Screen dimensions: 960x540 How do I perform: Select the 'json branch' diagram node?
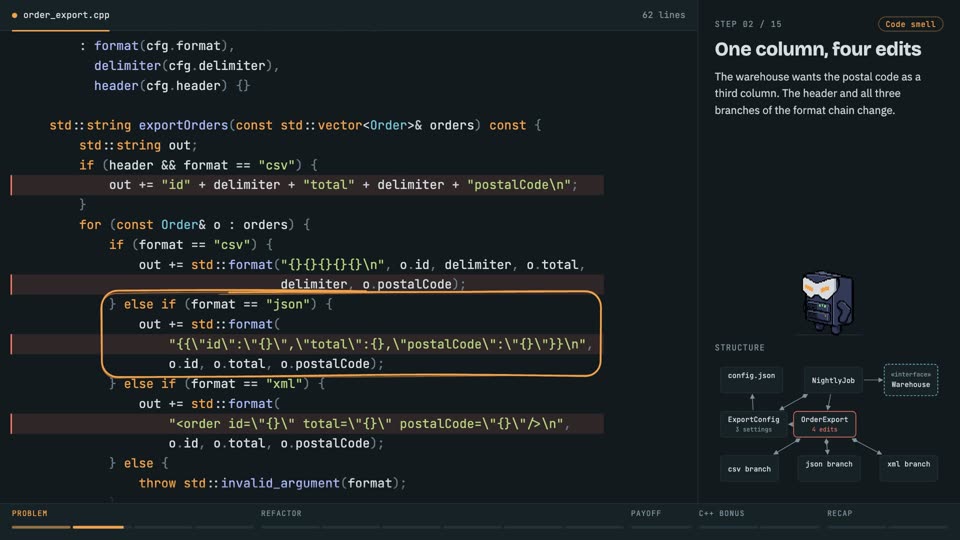pyautogui.click(x=828, y=468)
